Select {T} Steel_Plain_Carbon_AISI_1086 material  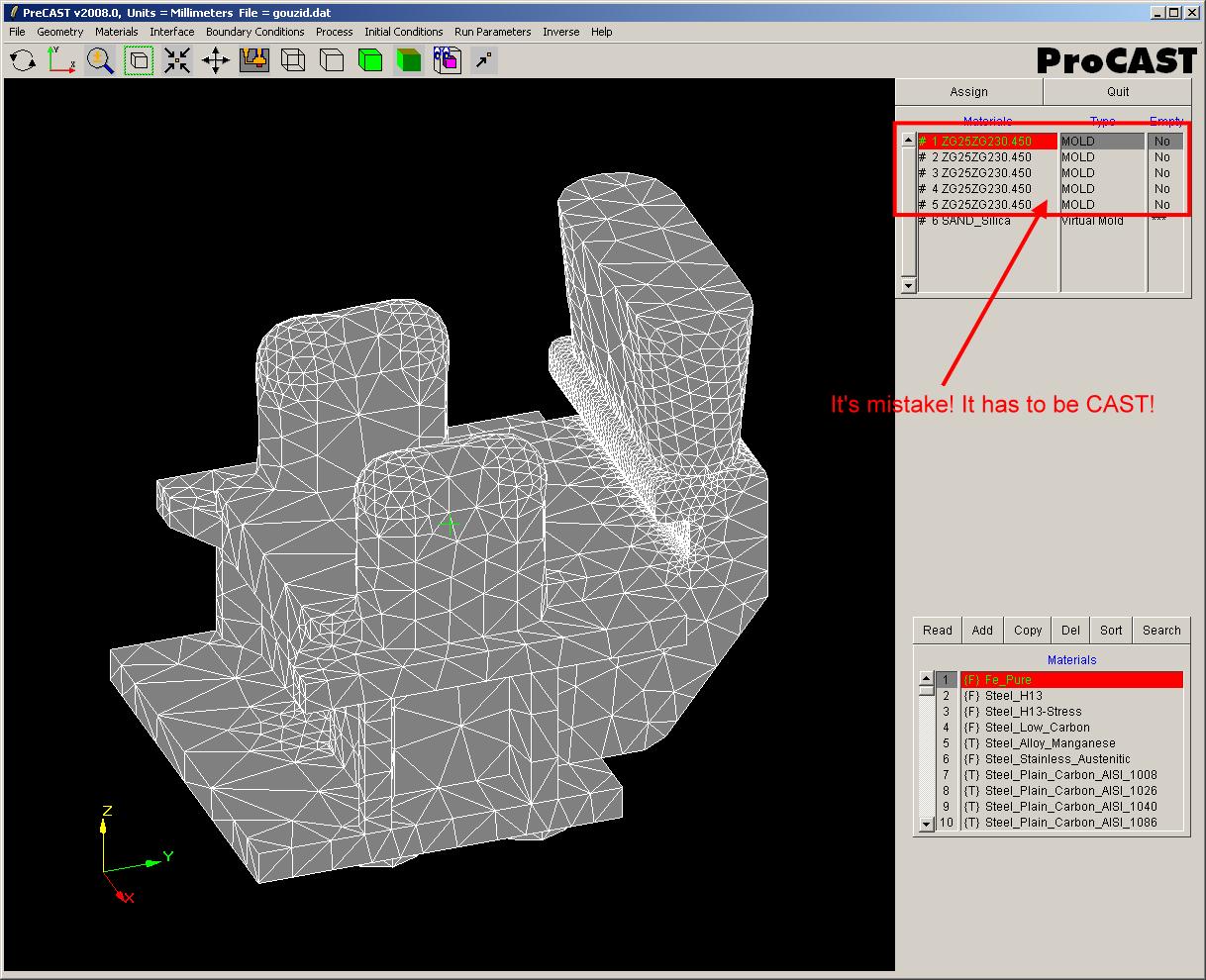point(1071,823)
